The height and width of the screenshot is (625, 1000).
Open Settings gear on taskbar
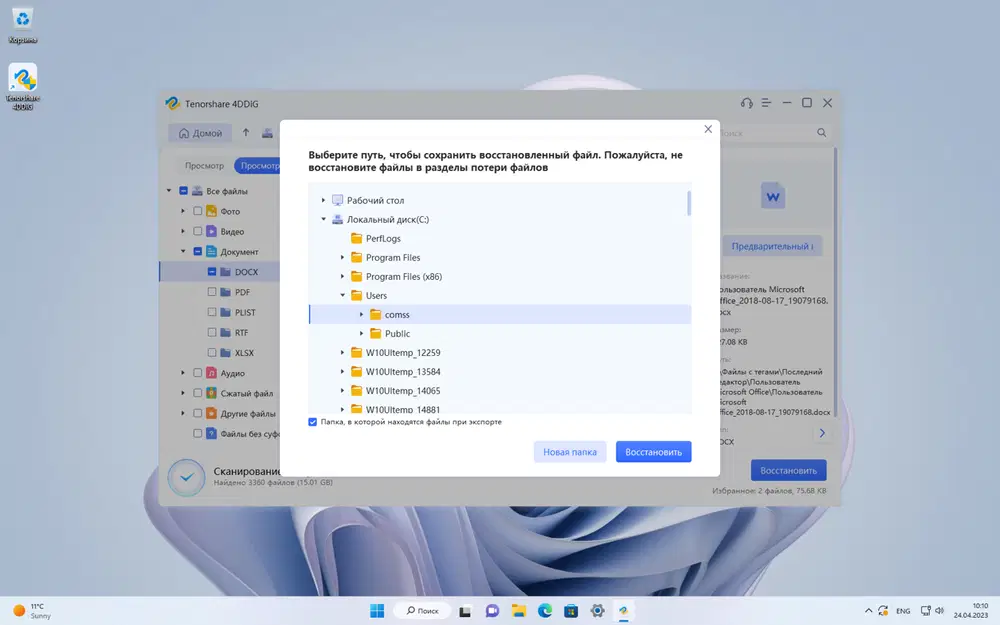(x=597, y=611)
